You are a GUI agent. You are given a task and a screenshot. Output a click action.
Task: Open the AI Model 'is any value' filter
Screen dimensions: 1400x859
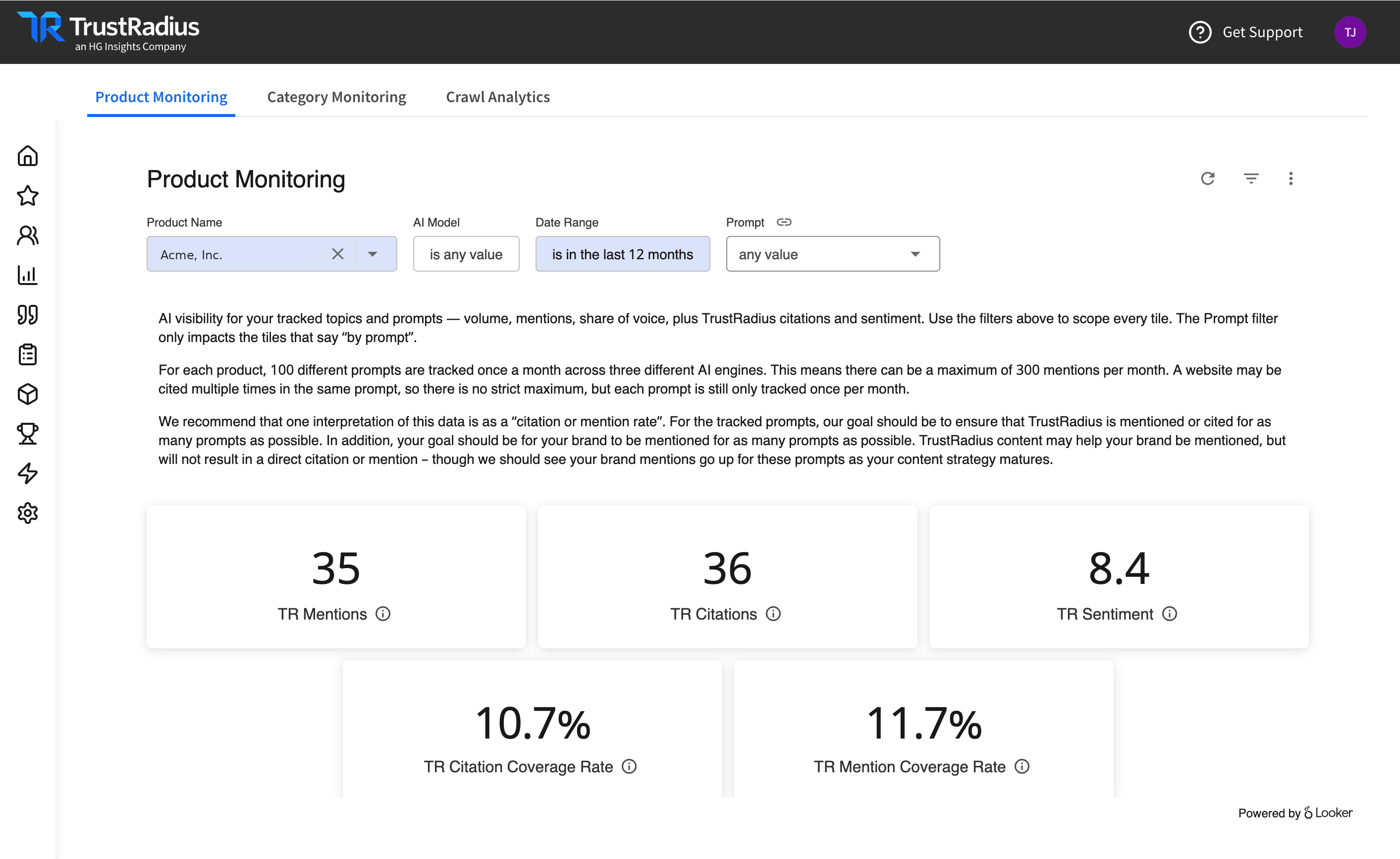tap(466, 254)
